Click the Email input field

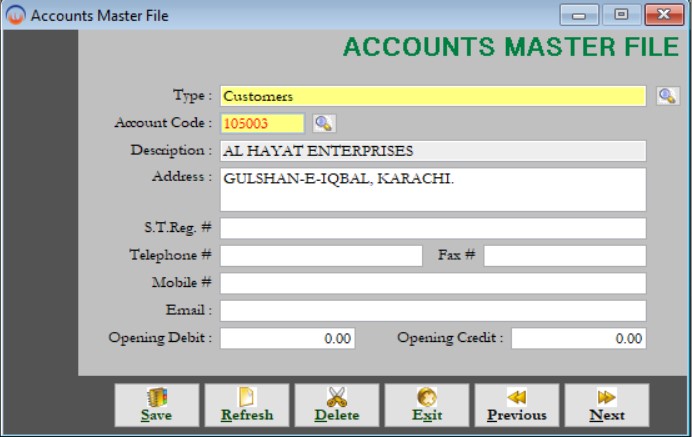coord(433,311)
